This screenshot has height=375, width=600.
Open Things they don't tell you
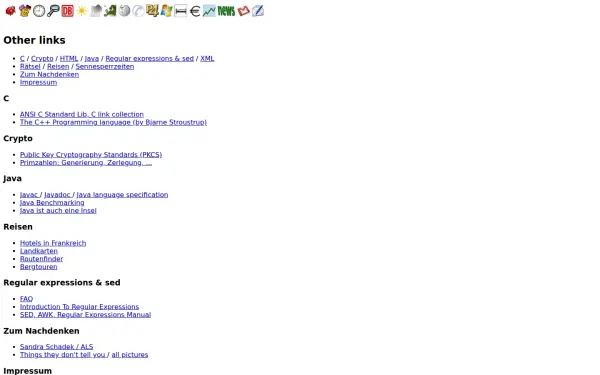tap(62, 355)
